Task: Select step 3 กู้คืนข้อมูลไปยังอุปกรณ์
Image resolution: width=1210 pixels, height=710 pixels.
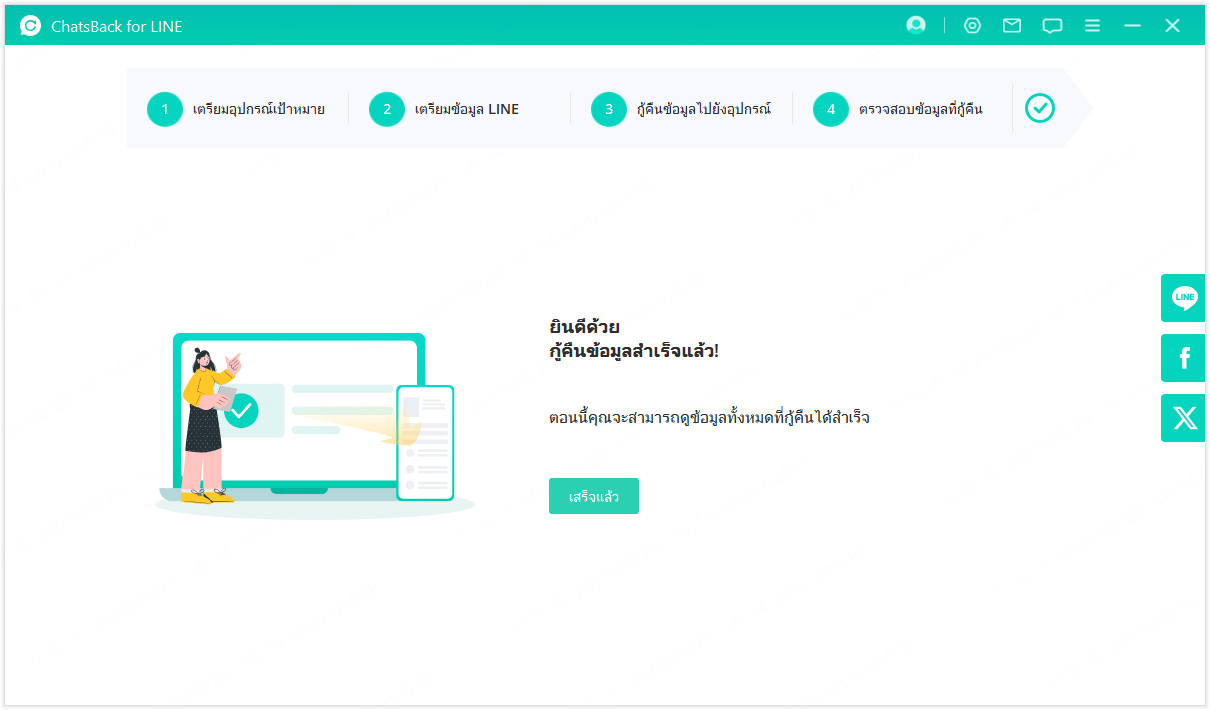Action: click(x=681, y=109)
